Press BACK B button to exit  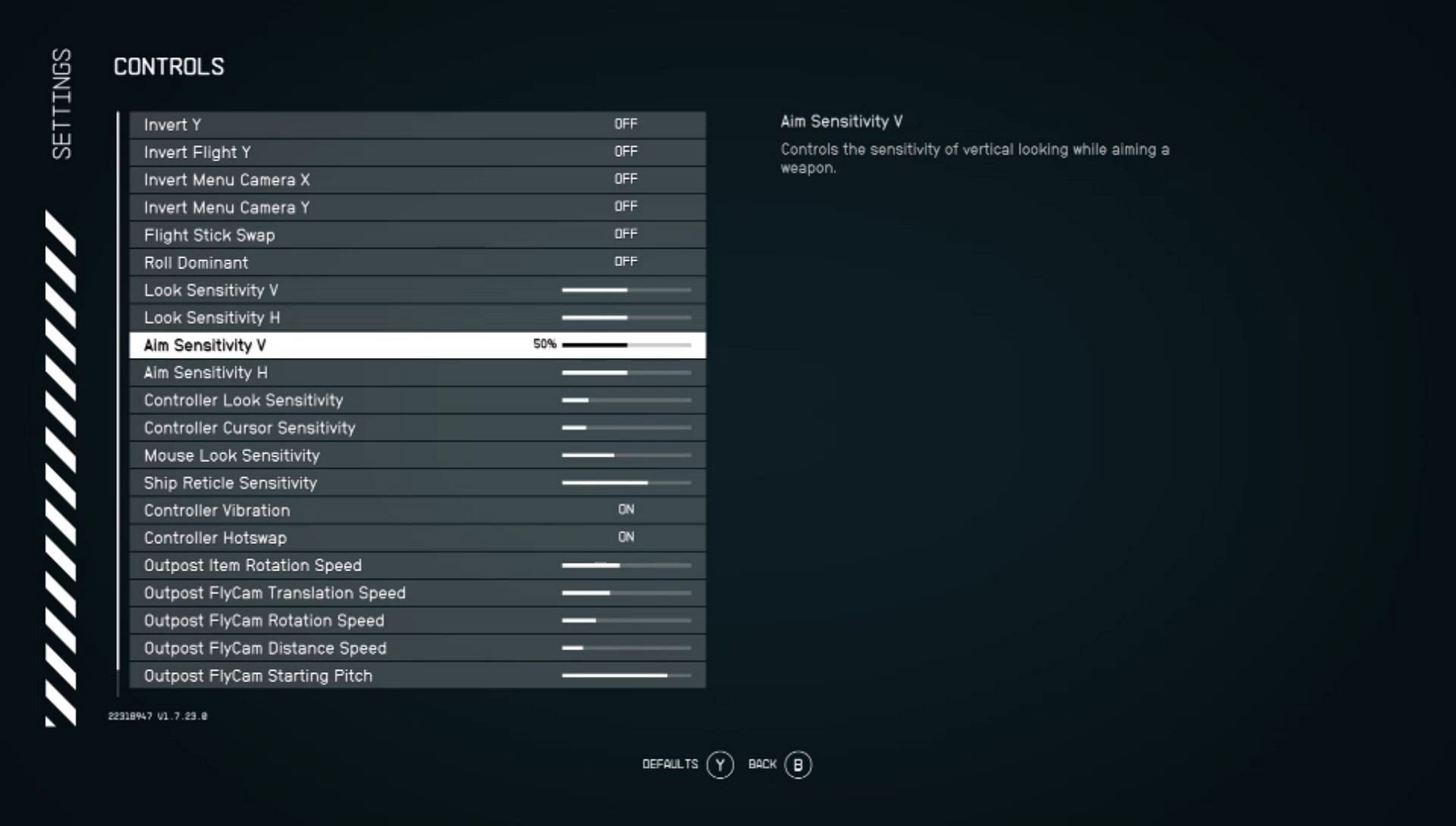click(x=797, y=764)
